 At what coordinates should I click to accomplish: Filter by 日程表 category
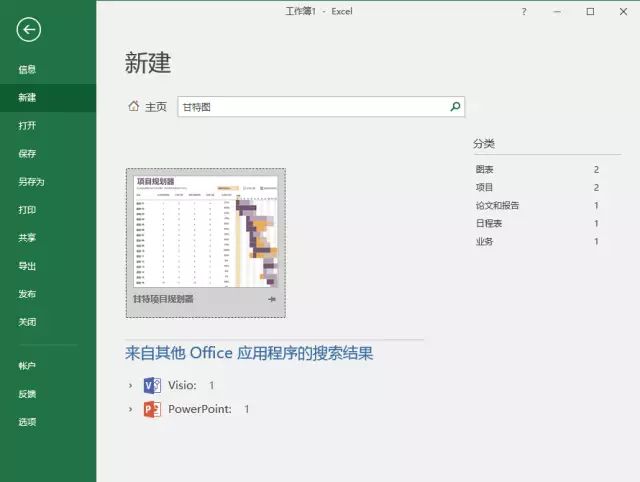537,223
